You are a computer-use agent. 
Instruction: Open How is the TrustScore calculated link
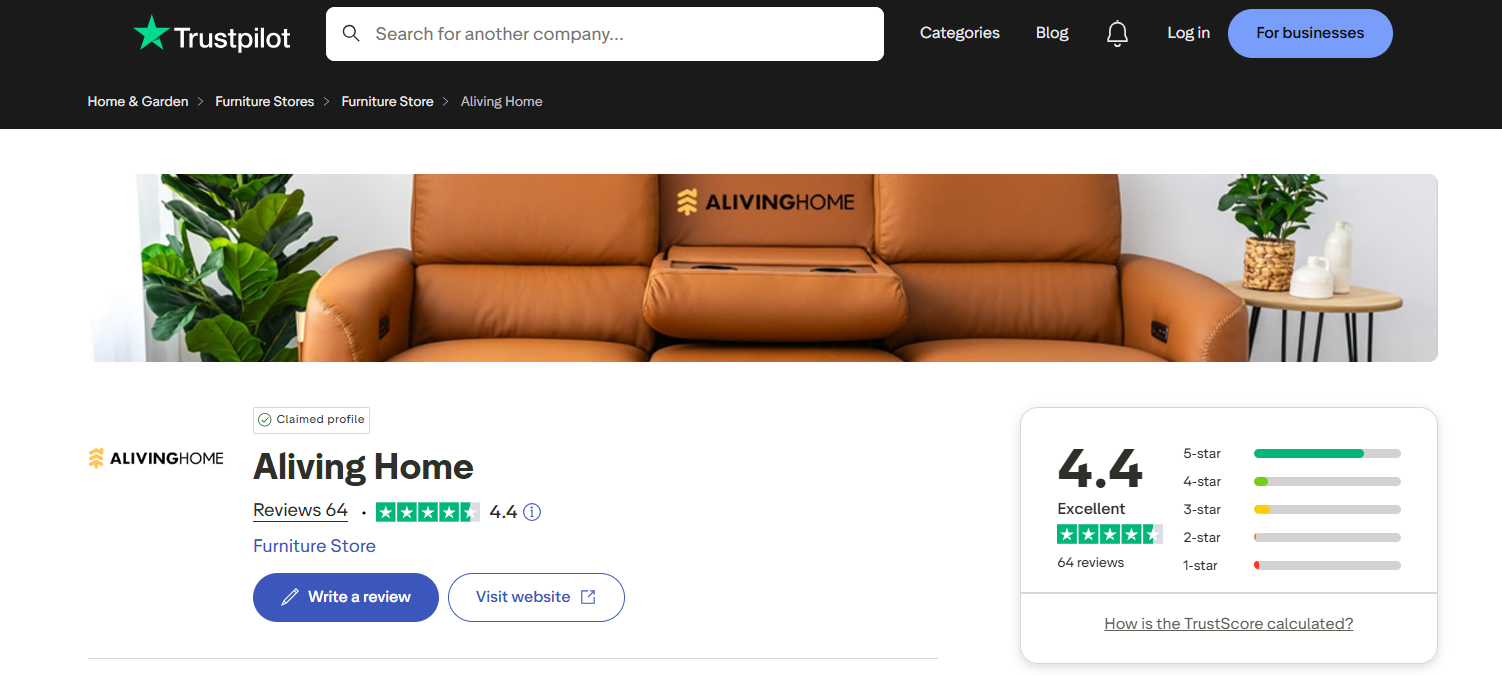tap(1228, 624)
